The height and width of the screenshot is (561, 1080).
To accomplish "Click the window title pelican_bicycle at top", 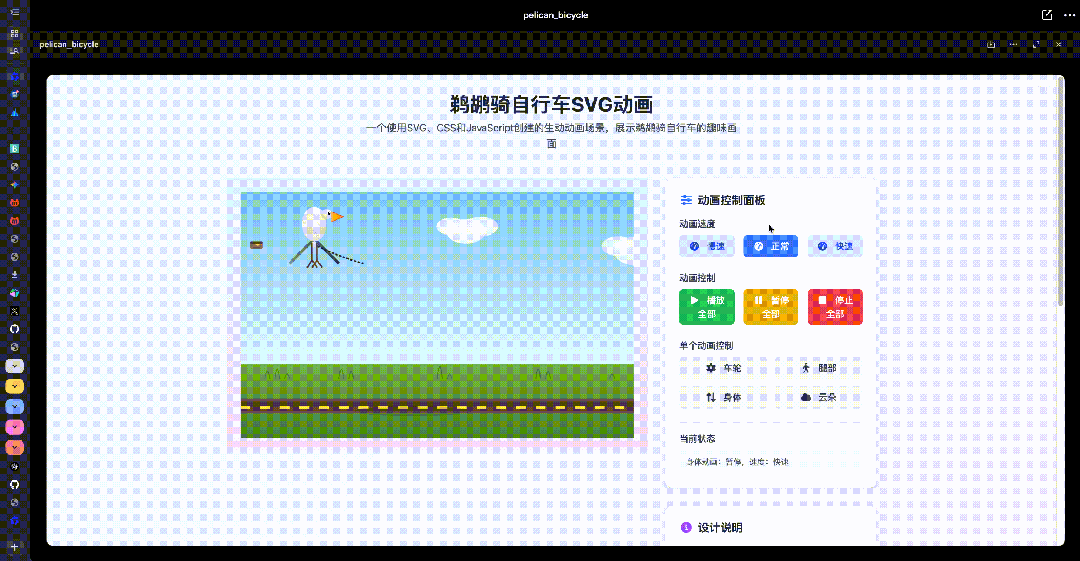I will 555,14.
